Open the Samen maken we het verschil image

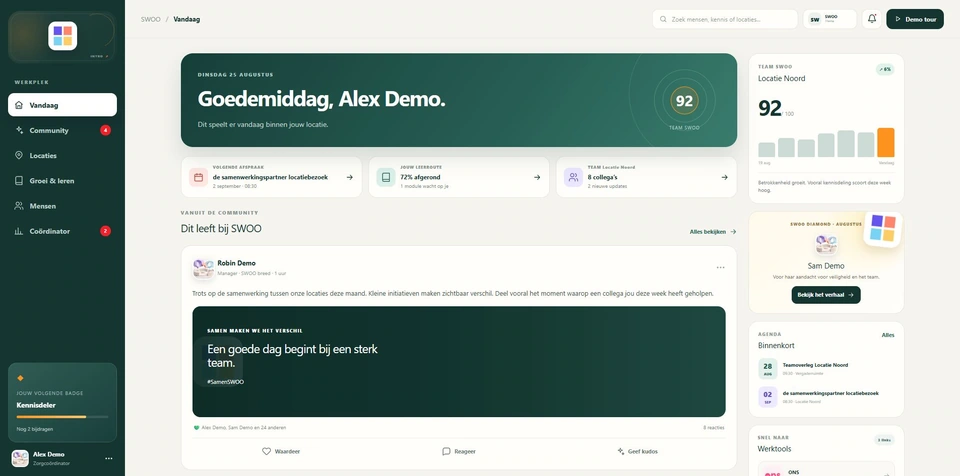point(459,361)
